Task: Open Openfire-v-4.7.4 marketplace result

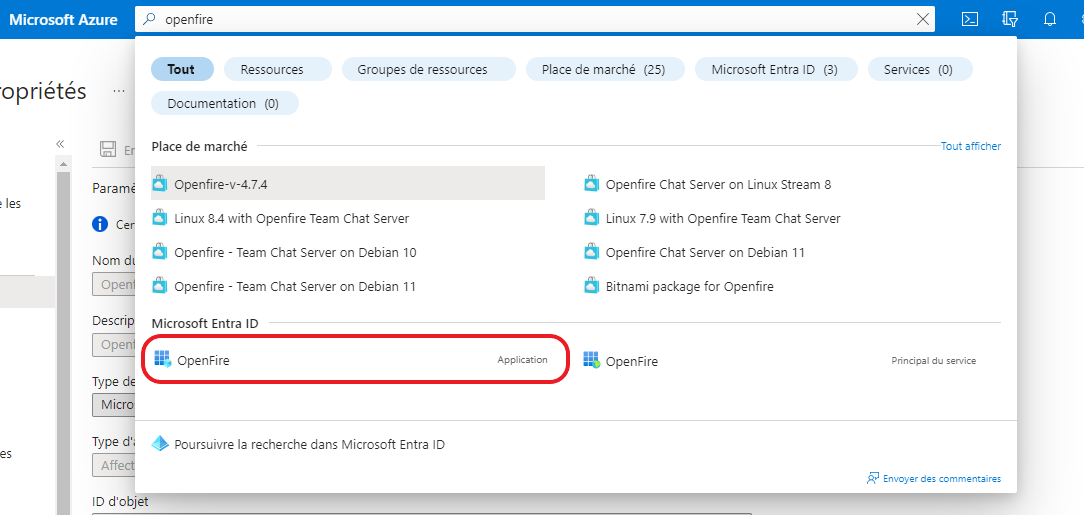Action: click(x=348, y=184)
